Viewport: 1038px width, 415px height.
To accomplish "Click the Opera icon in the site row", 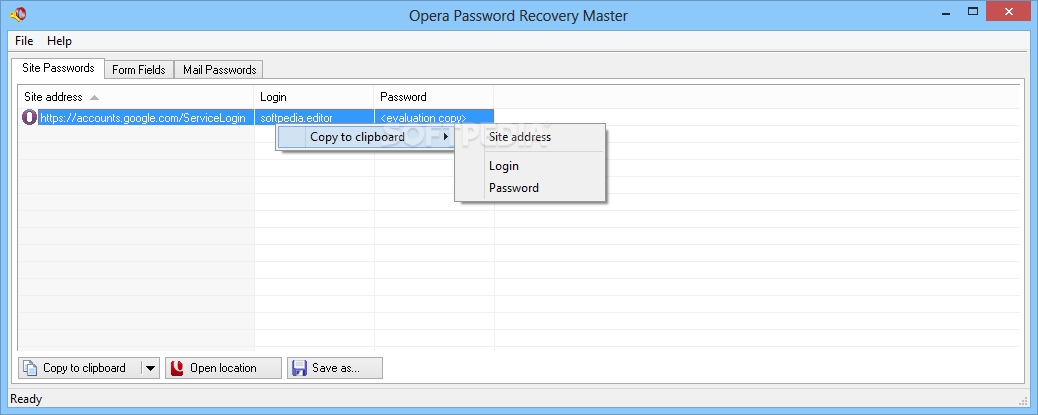I will 29,118.
